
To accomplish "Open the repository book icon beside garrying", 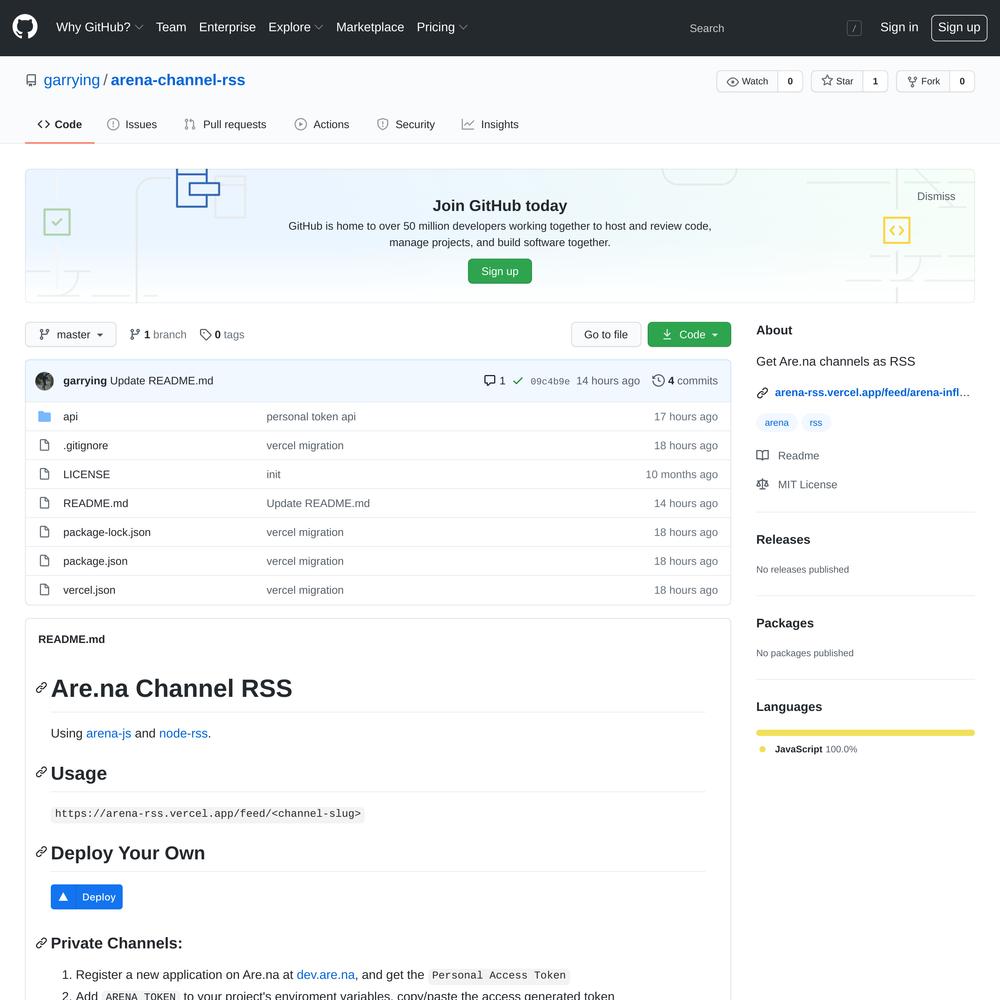I will tap(31, 80).
